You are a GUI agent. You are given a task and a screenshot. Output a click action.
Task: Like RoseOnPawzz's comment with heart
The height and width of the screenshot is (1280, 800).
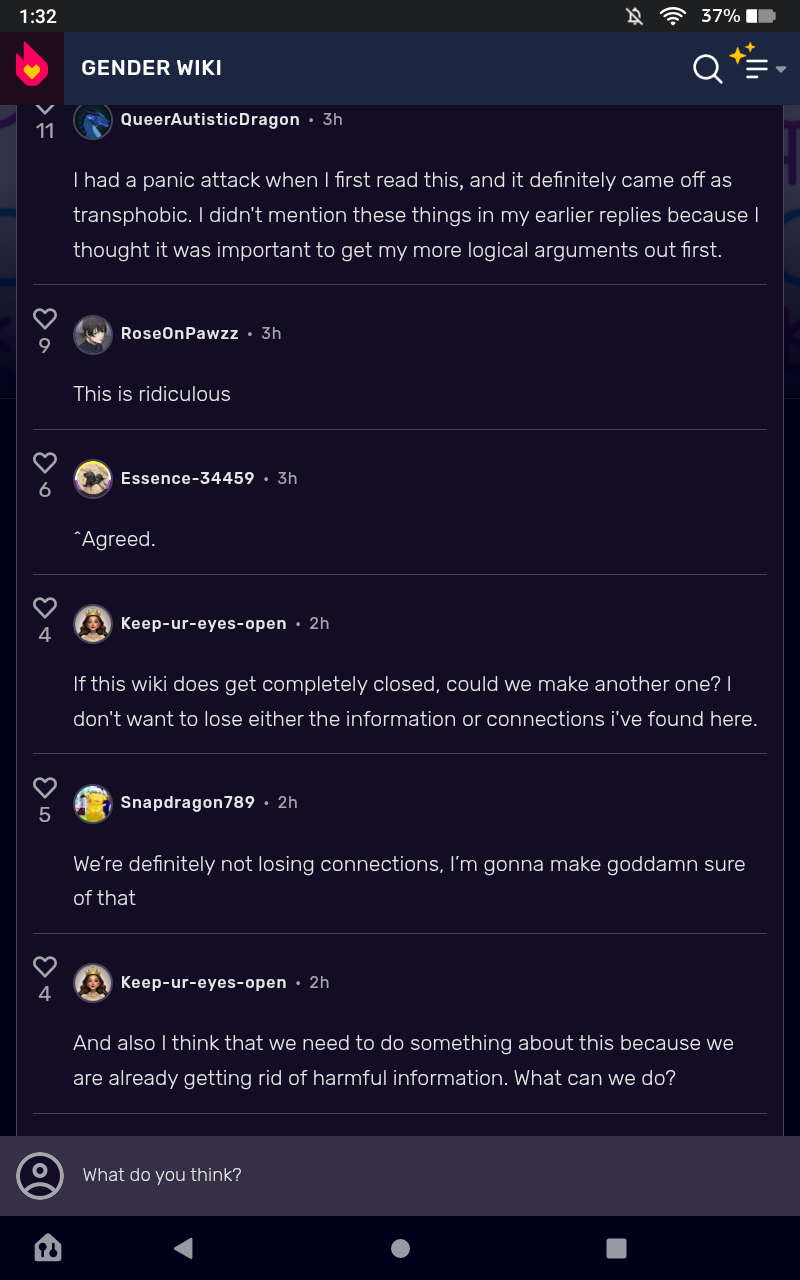coord(45,318)
